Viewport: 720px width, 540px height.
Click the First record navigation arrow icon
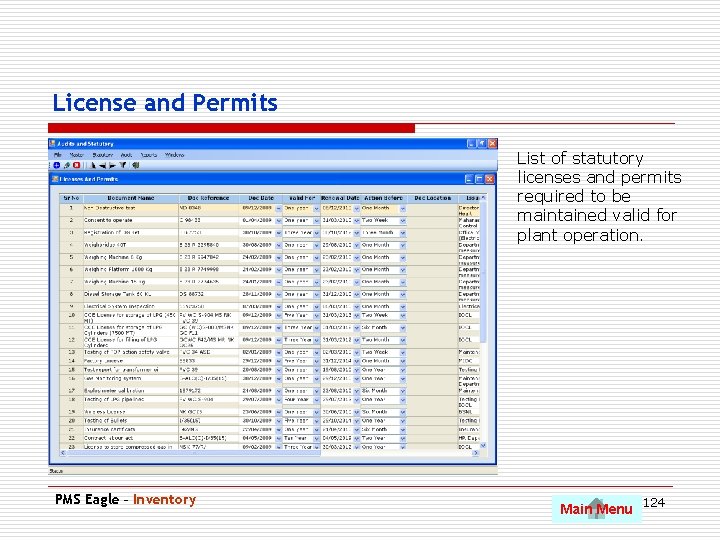(93, 165)
